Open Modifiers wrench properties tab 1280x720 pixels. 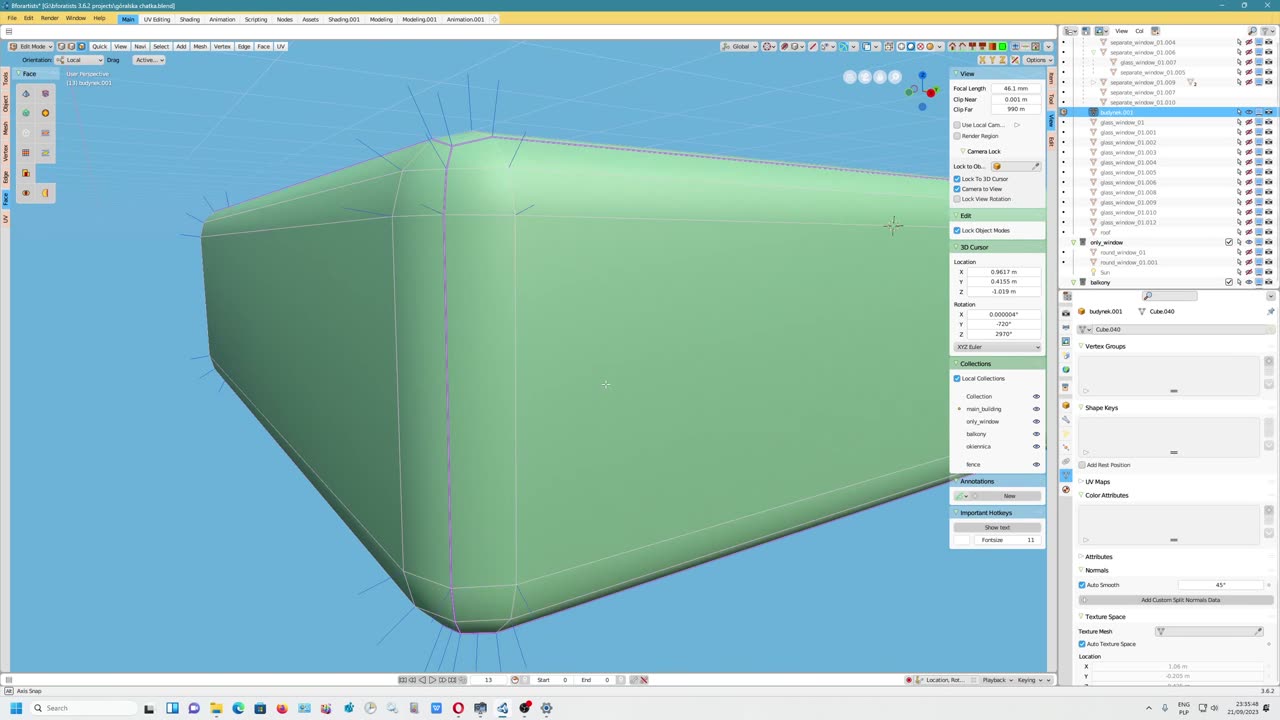click(x=1066, y=420)
